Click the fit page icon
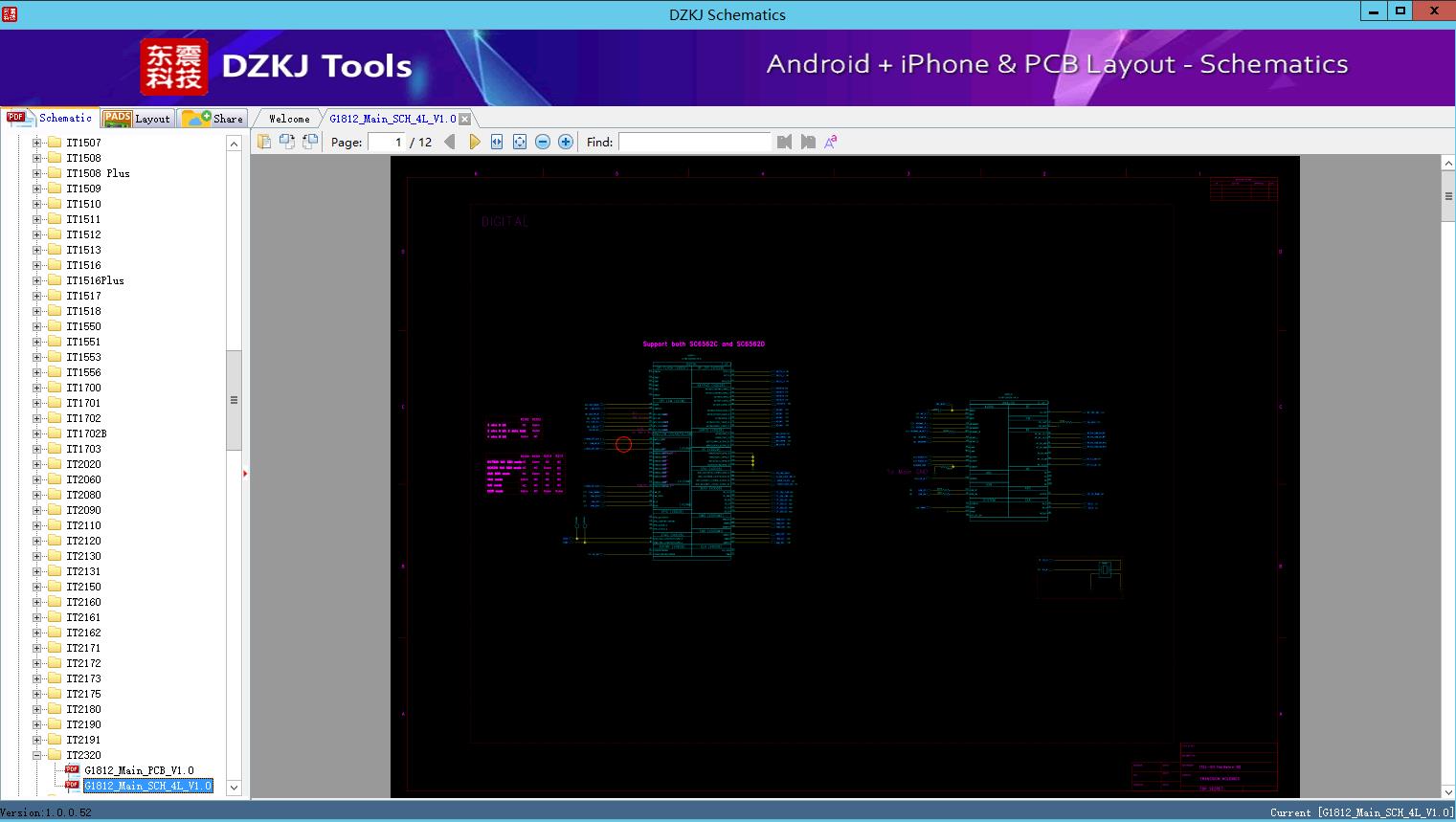 tap(520, 142)
